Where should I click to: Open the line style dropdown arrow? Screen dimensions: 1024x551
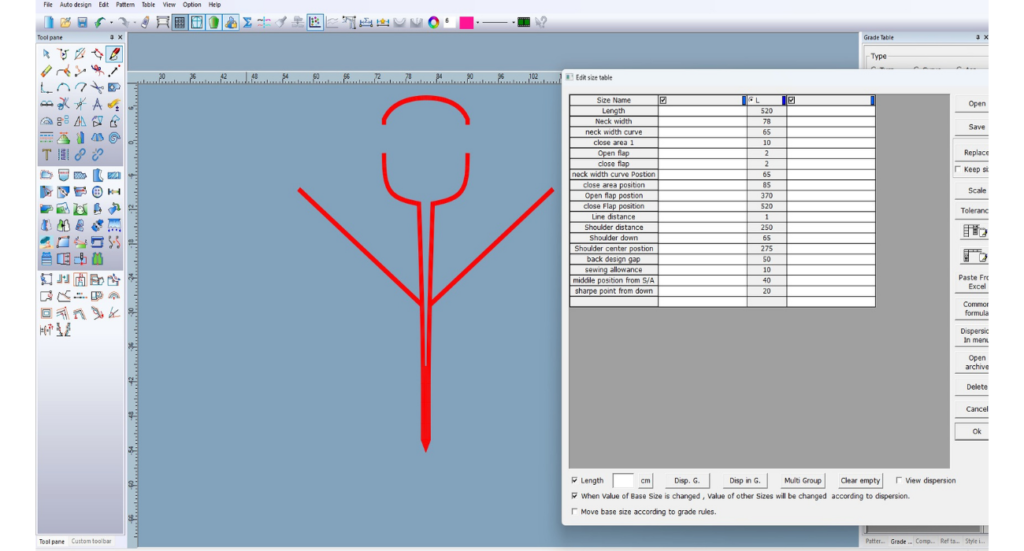pos(513,22)
